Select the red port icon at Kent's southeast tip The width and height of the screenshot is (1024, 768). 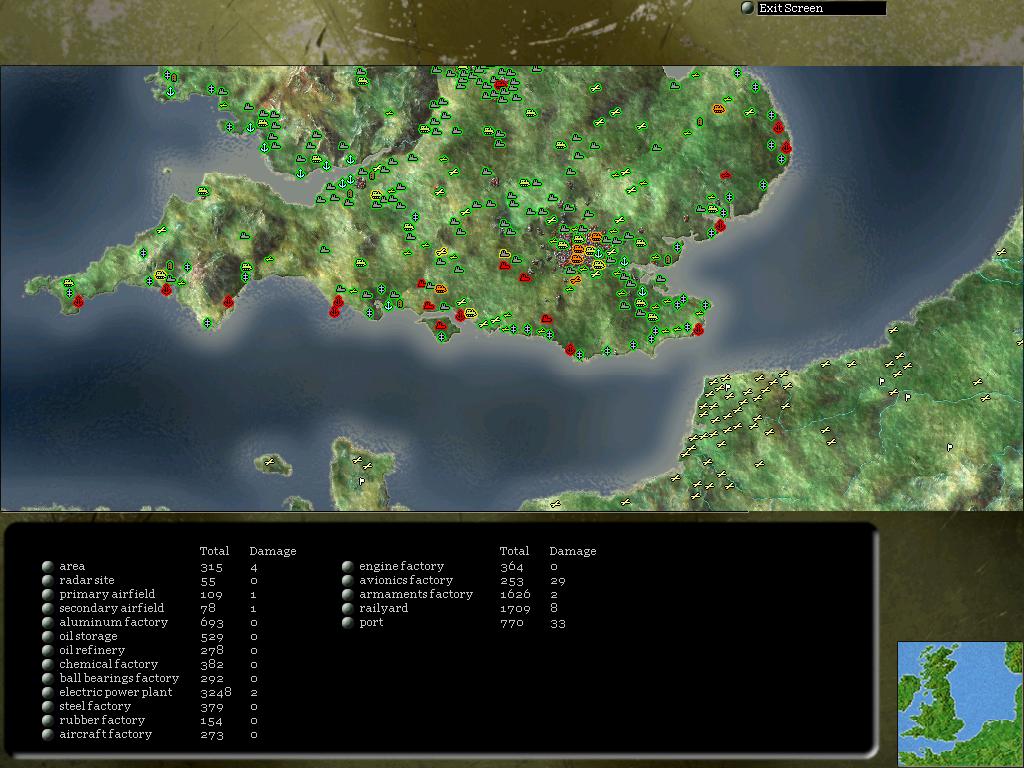click(x=698, y=329)
